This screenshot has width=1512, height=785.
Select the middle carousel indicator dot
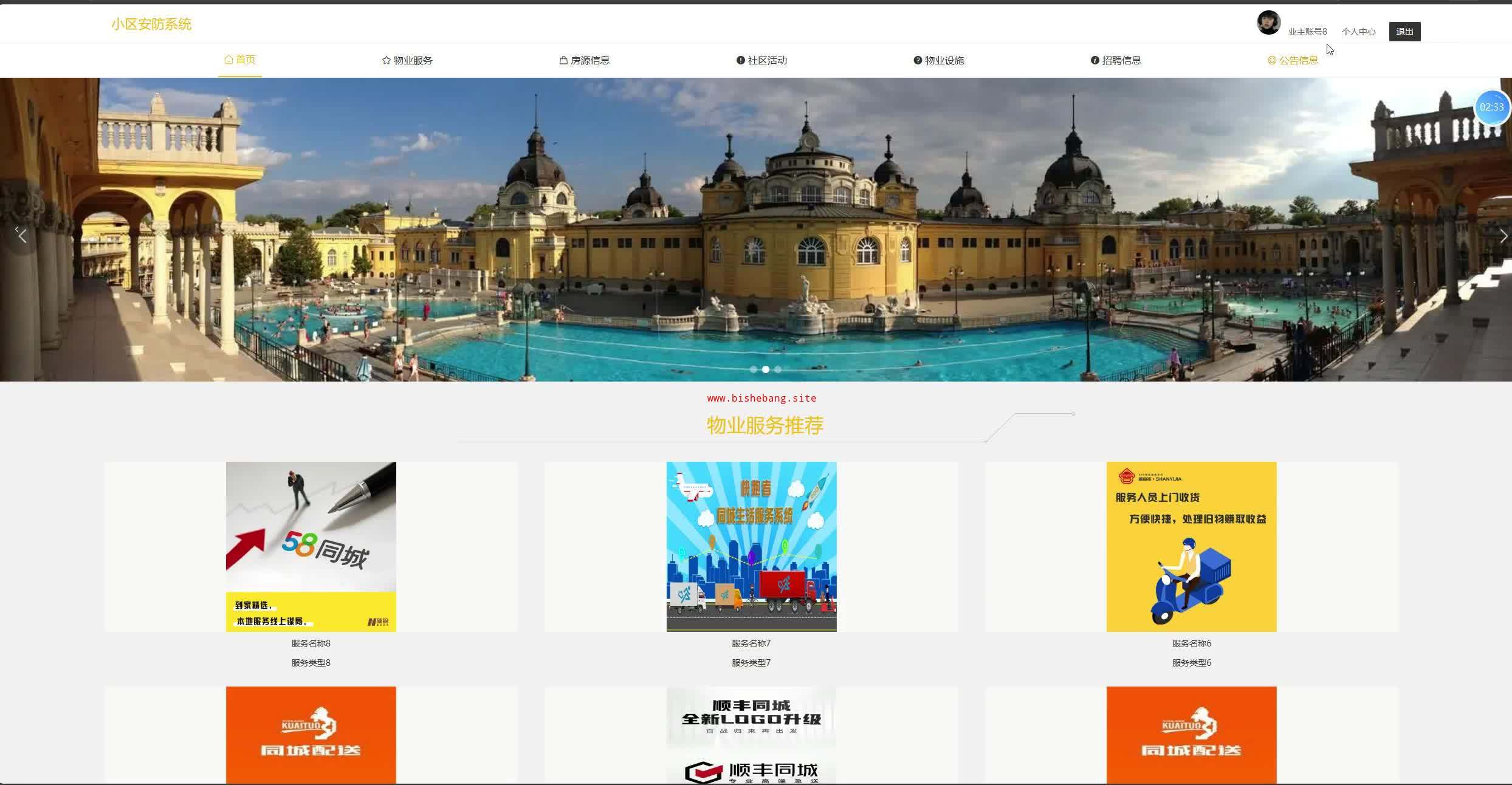[766, 369]
